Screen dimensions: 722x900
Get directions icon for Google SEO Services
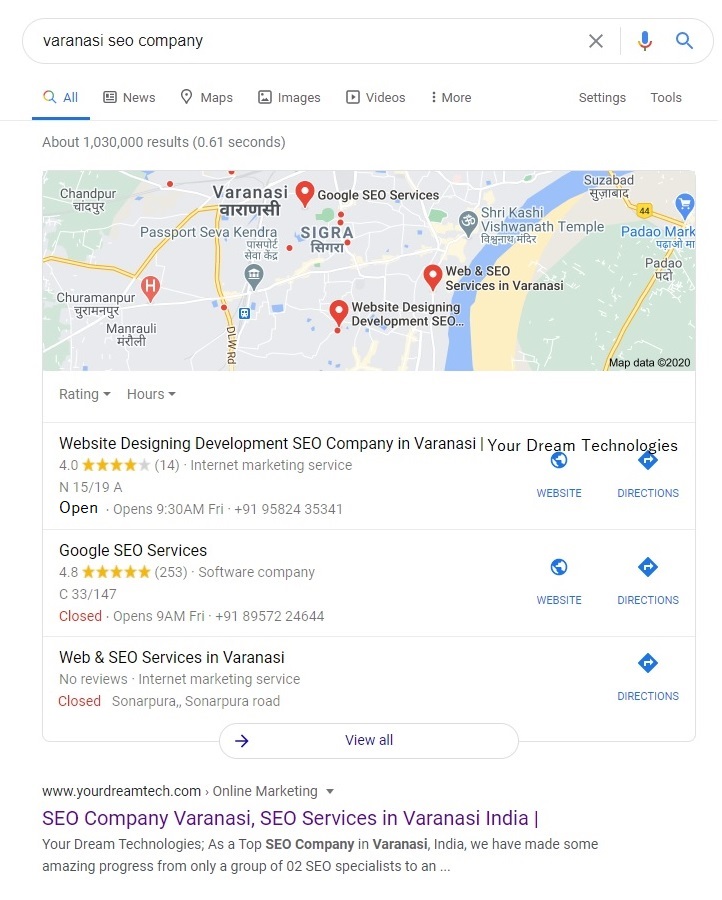click(648, 567)
